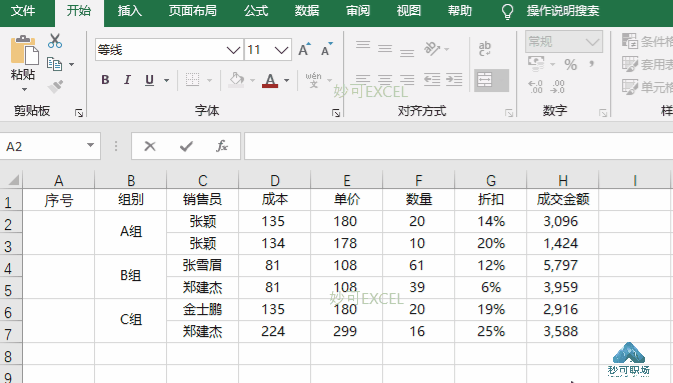Switch to the 公式 Formulas tab

point(256,11)
